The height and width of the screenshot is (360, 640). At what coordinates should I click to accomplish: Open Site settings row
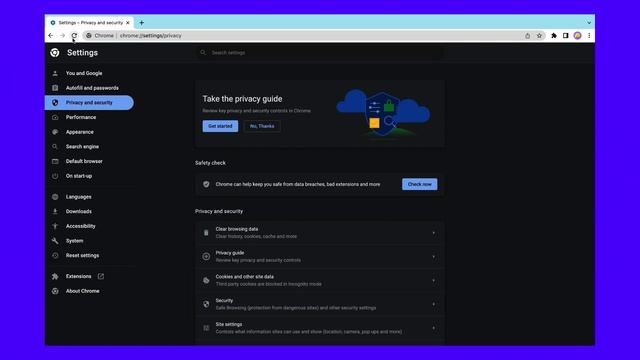[320, 328]
